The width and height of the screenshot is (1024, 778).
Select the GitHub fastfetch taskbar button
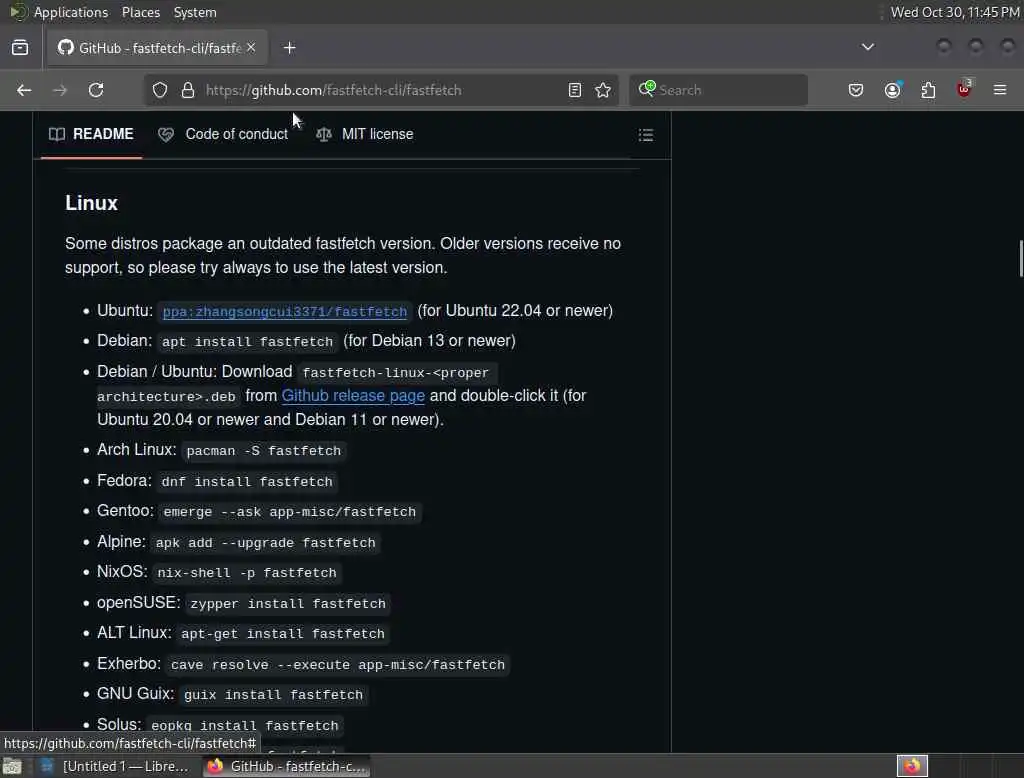click(x=286, y=766)
